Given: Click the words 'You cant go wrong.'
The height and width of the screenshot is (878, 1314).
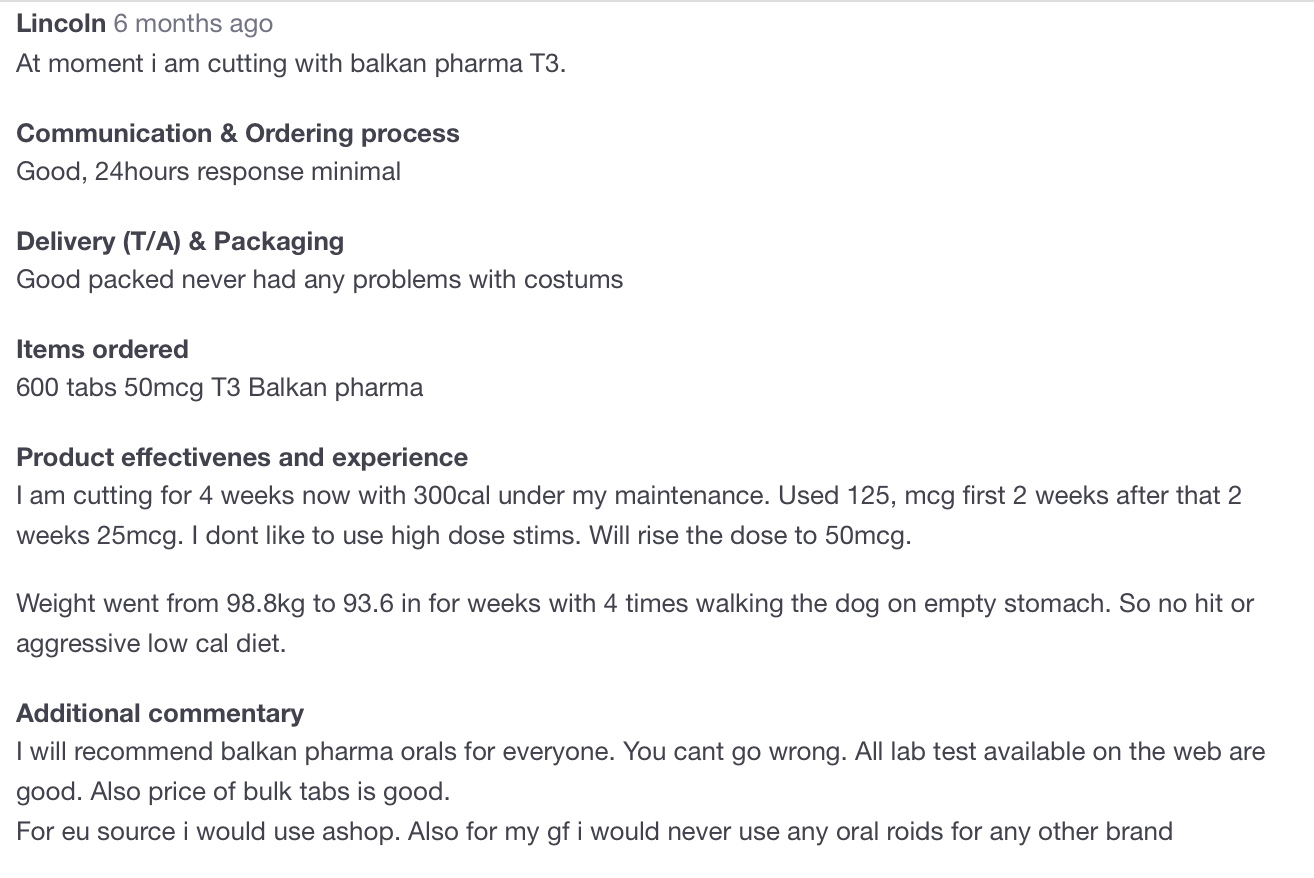Looking at the screenshot, I should [735, 752].
